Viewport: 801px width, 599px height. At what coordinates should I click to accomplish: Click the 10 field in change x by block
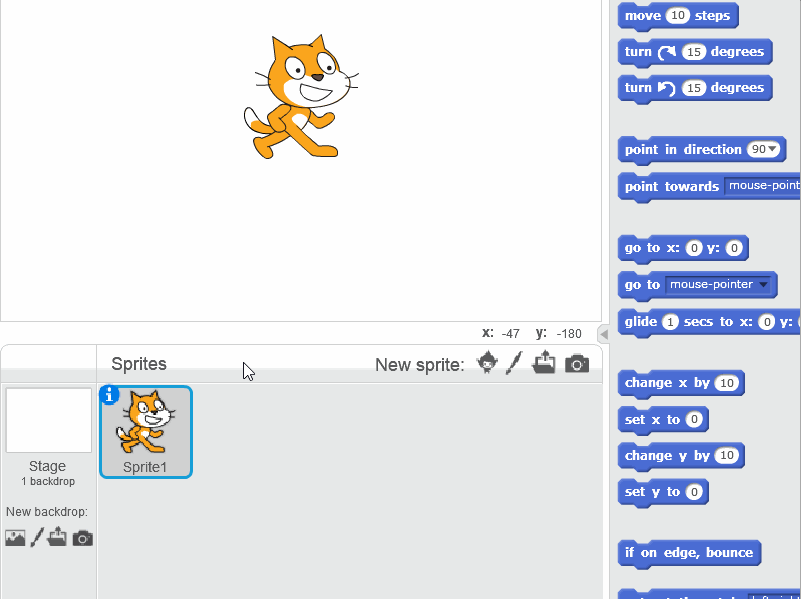point(727,383)
